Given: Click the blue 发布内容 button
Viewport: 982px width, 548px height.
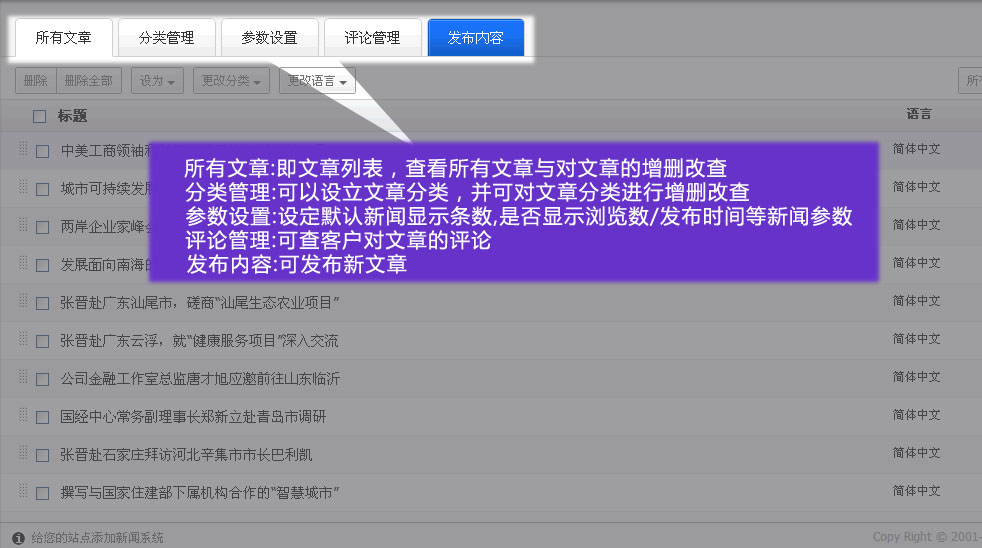Looking at the screenshot, I should click(475, 38).
